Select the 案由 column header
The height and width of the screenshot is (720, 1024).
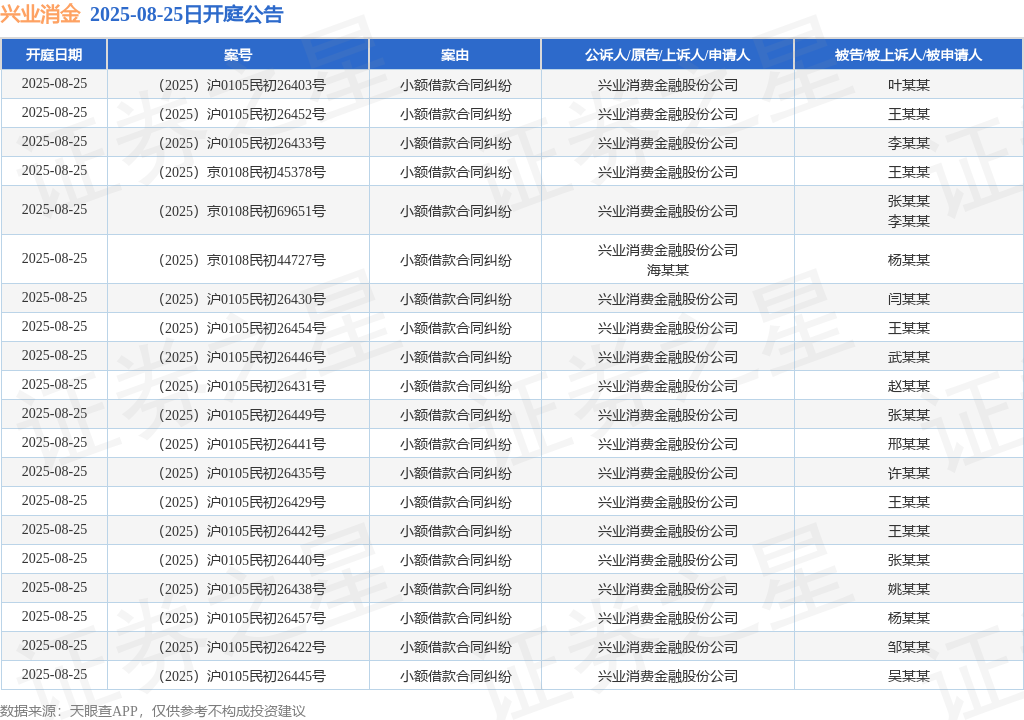tap(455, 55)
